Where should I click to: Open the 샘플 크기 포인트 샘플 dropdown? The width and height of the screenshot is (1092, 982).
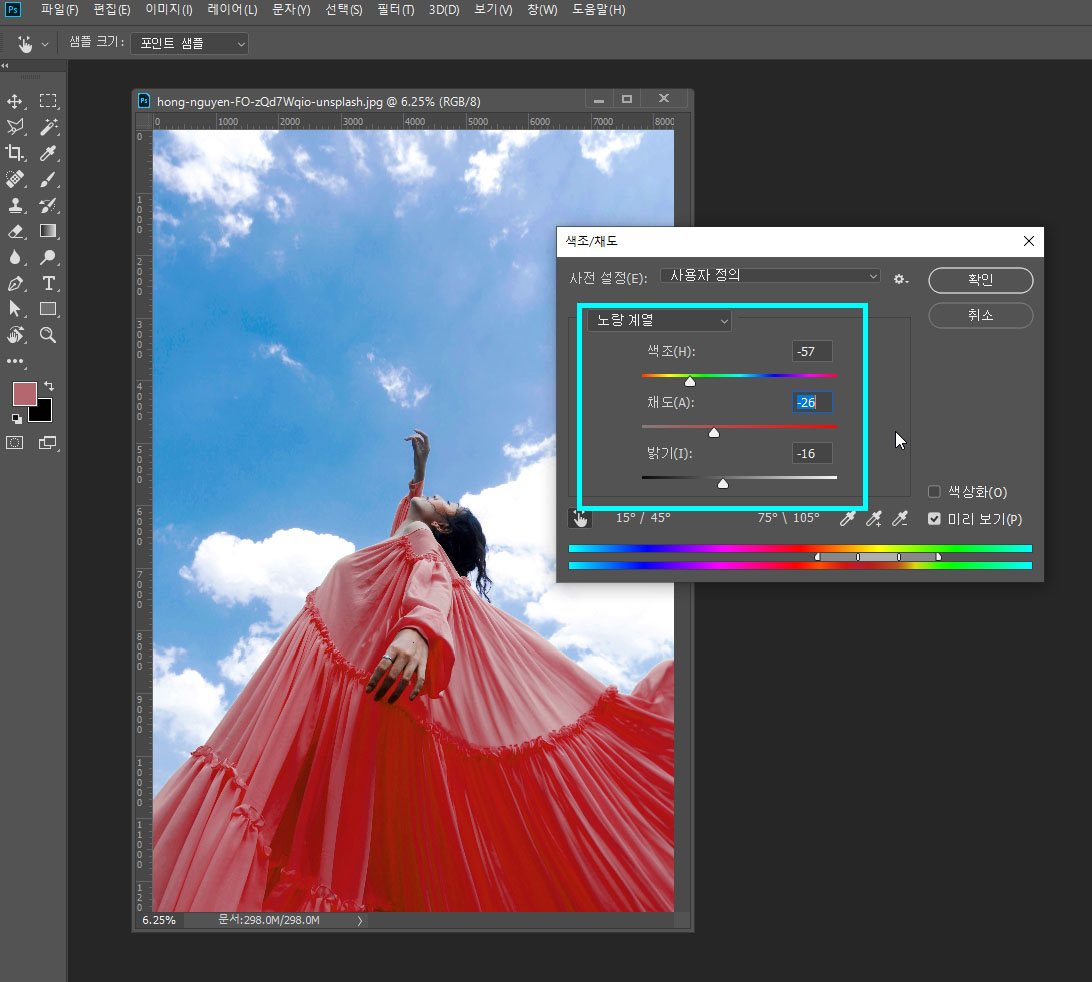pos(189,43)
